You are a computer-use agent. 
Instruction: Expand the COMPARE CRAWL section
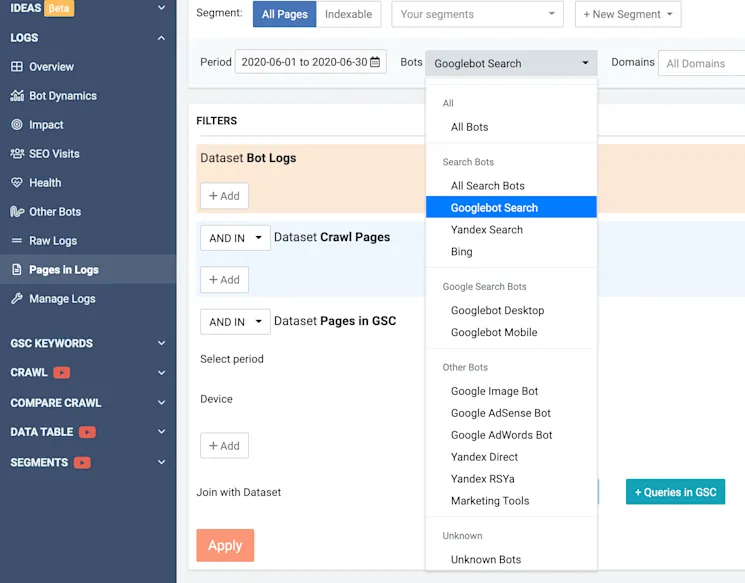(162, 402)
